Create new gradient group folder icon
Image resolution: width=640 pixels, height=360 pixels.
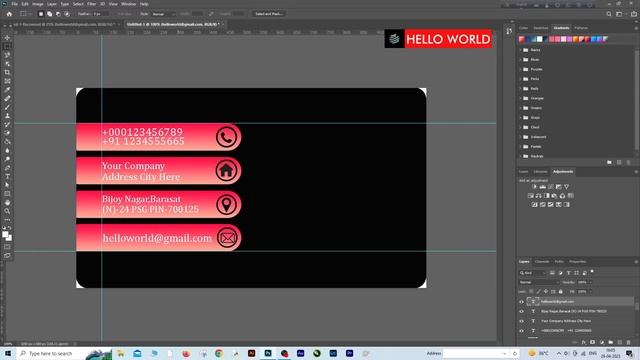point(609,162)
